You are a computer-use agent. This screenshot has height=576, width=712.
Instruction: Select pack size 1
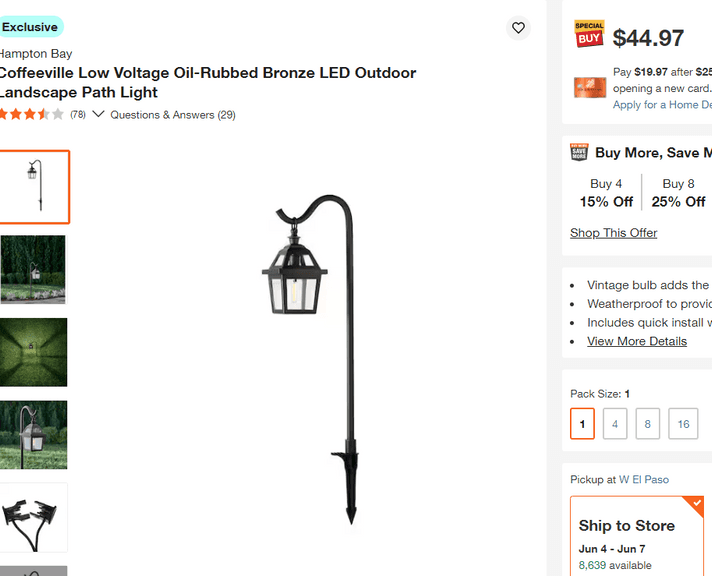(582, 424)
